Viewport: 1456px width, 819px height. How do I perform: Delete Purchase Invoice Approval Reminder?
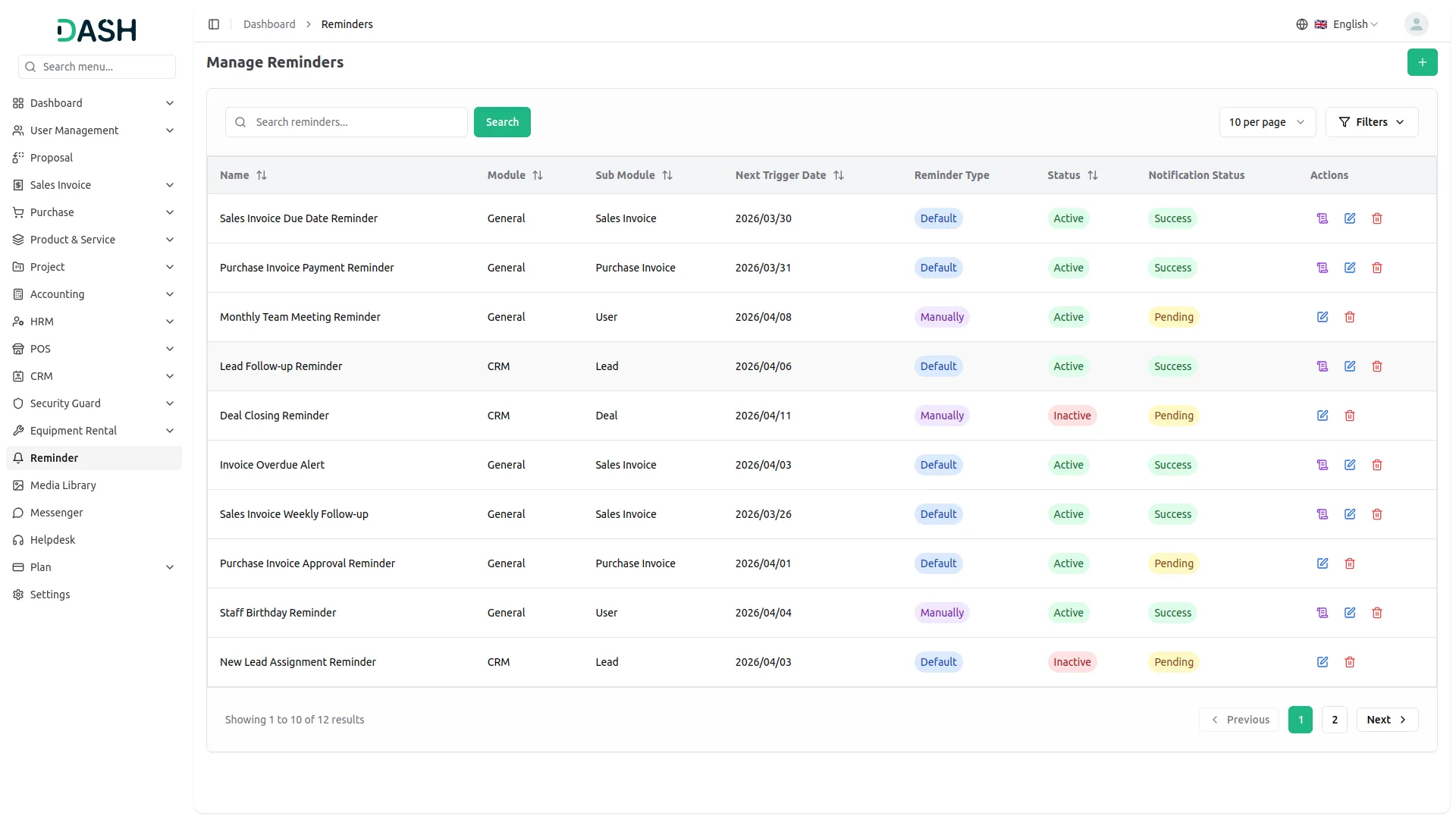point(1350,563)
